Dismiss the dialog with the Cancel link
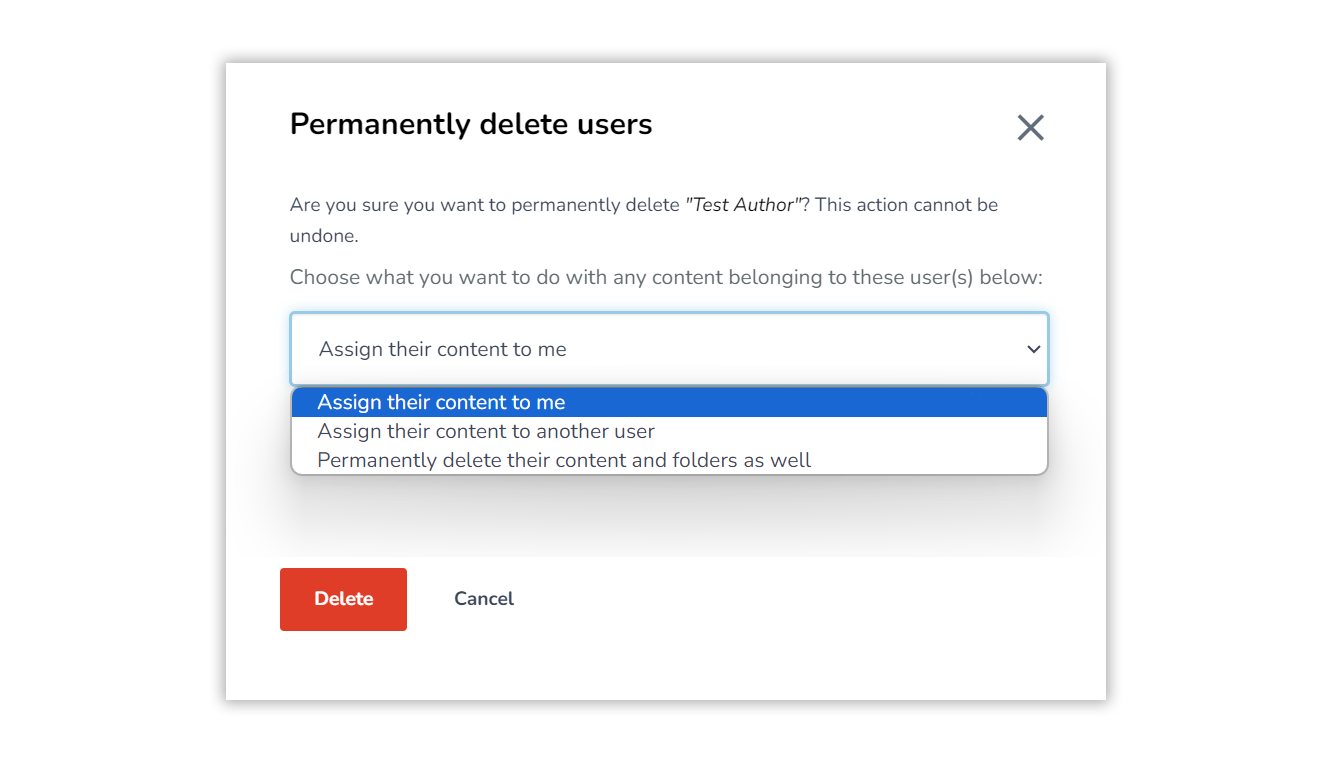The width and height of the screenshot is (1331, 762). click(484, 599)
